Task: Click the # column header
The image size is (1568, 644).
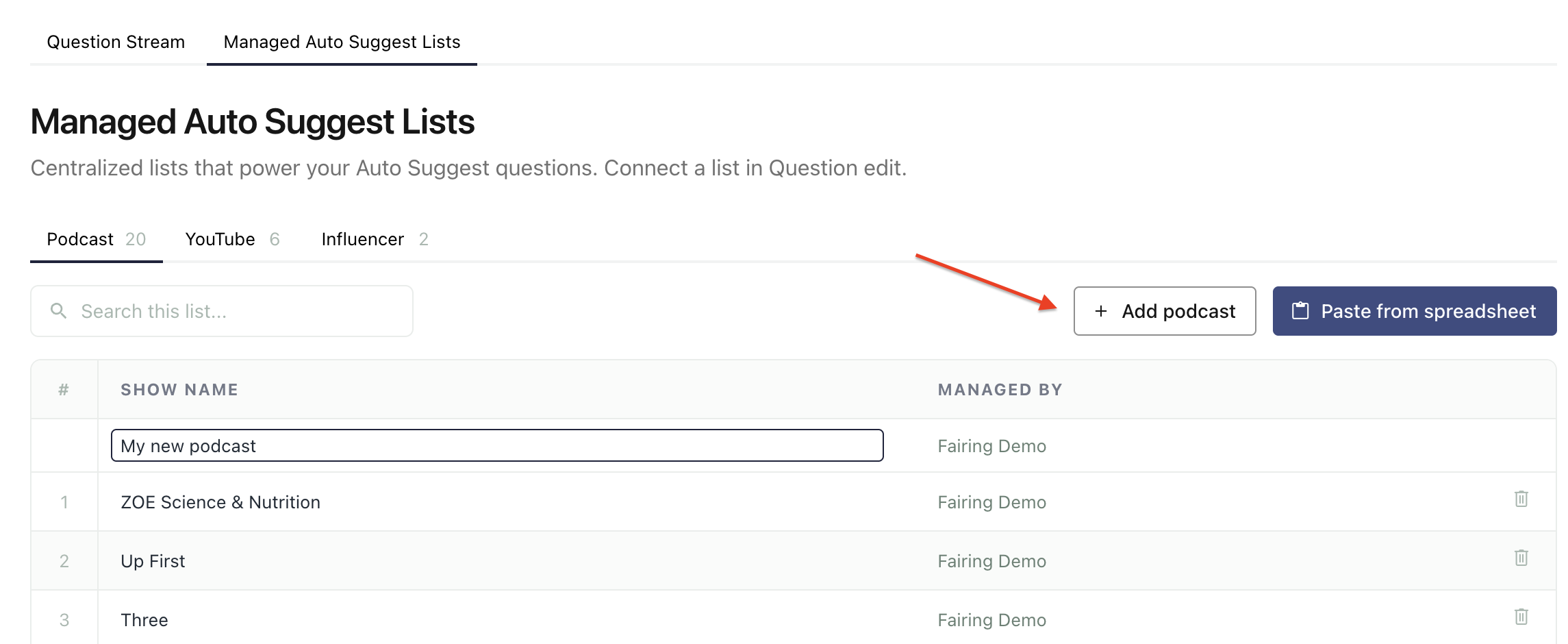Action: coord(64,390)
